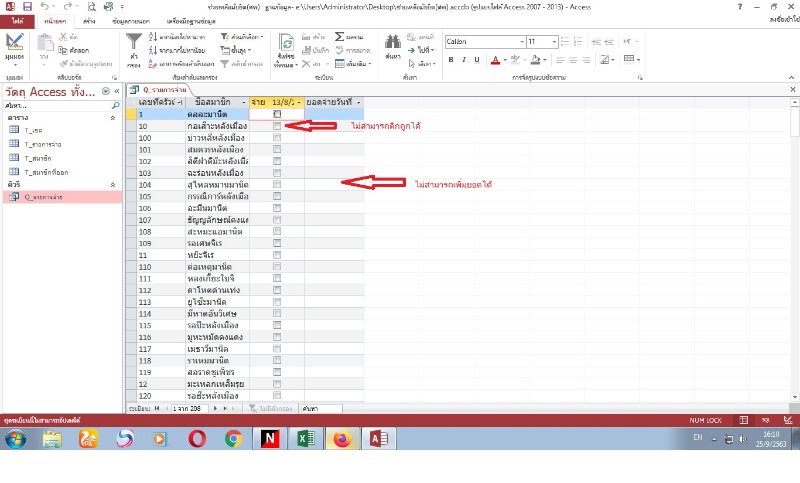Click the navigation pane search box
The width and height of the screenshot is (800, 483).
coord(55,105)
